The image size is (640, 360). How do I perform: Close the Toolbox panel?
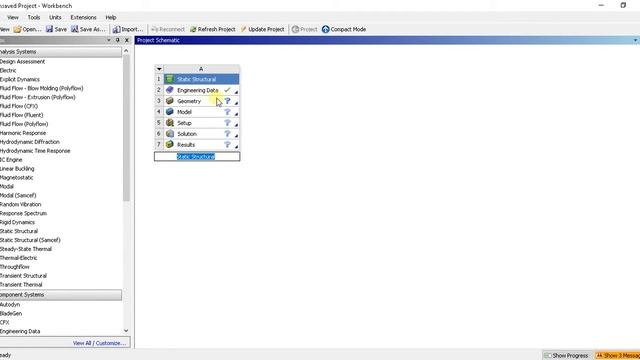click(x=127, y=40)
